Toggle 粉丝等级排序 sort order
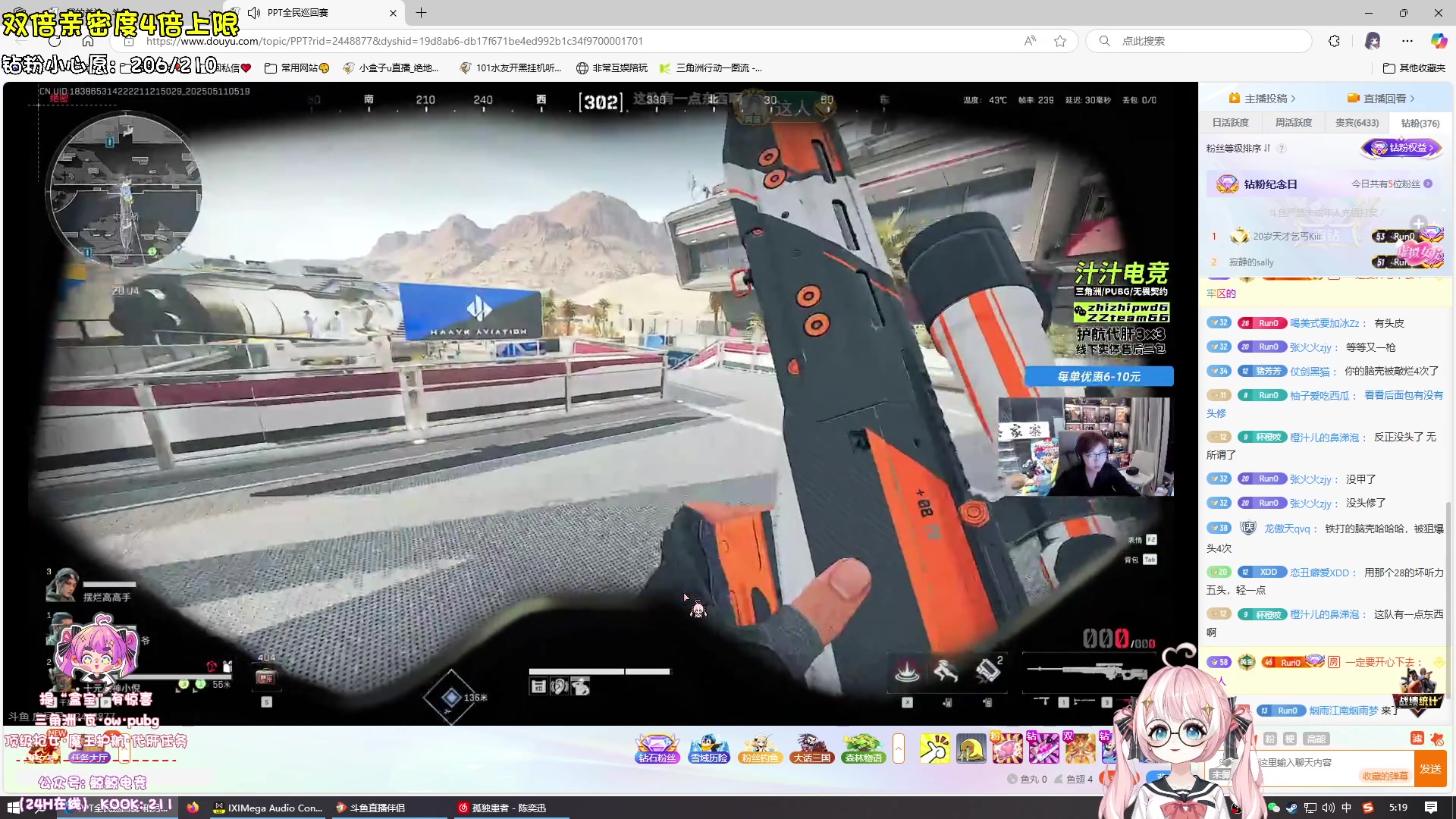This screenshot has height=819, width=1456. (x=1238, y=149)
